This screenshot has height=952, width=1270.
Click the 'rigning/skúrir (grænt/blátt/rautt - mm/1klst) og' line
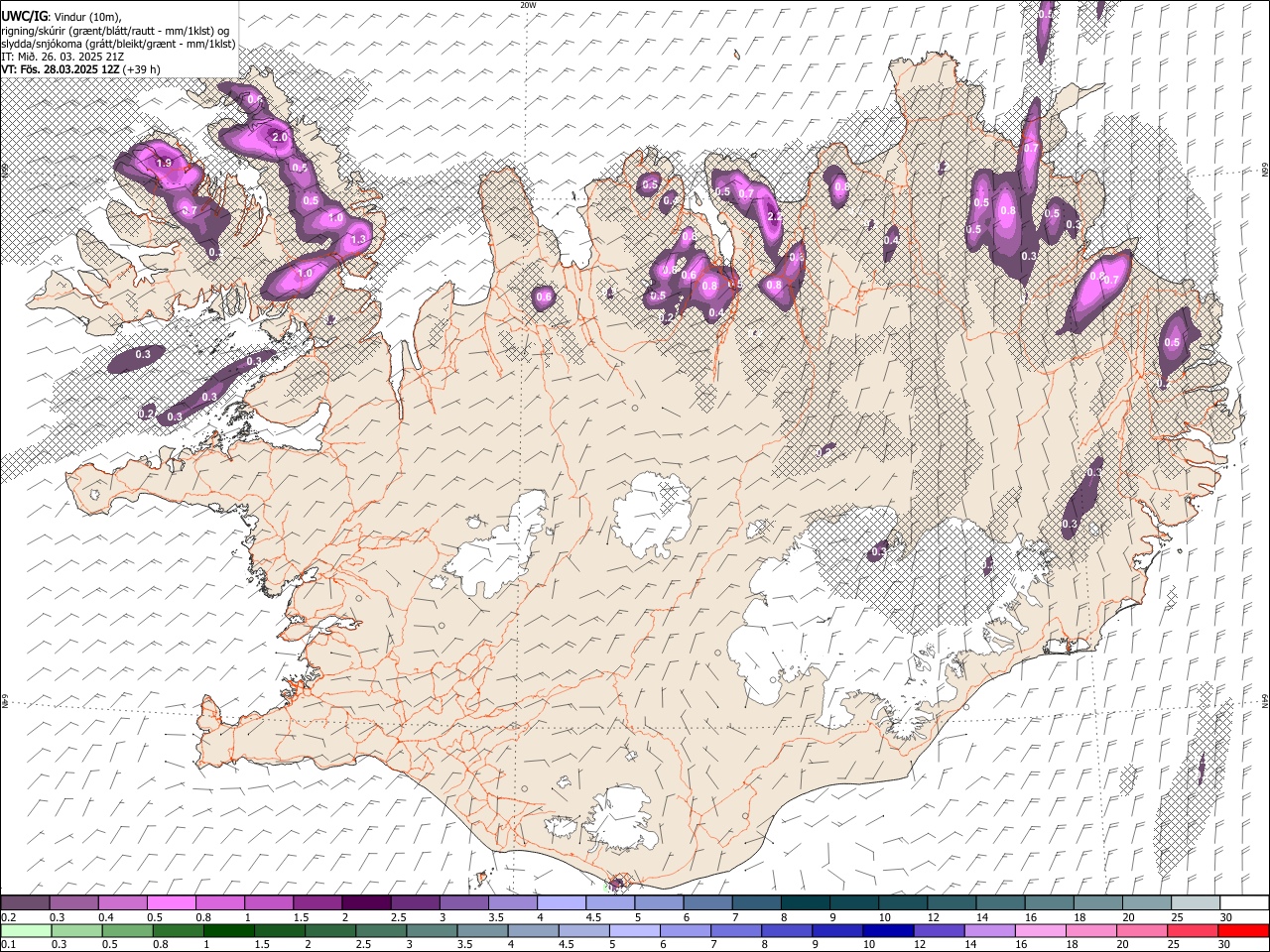116,31
